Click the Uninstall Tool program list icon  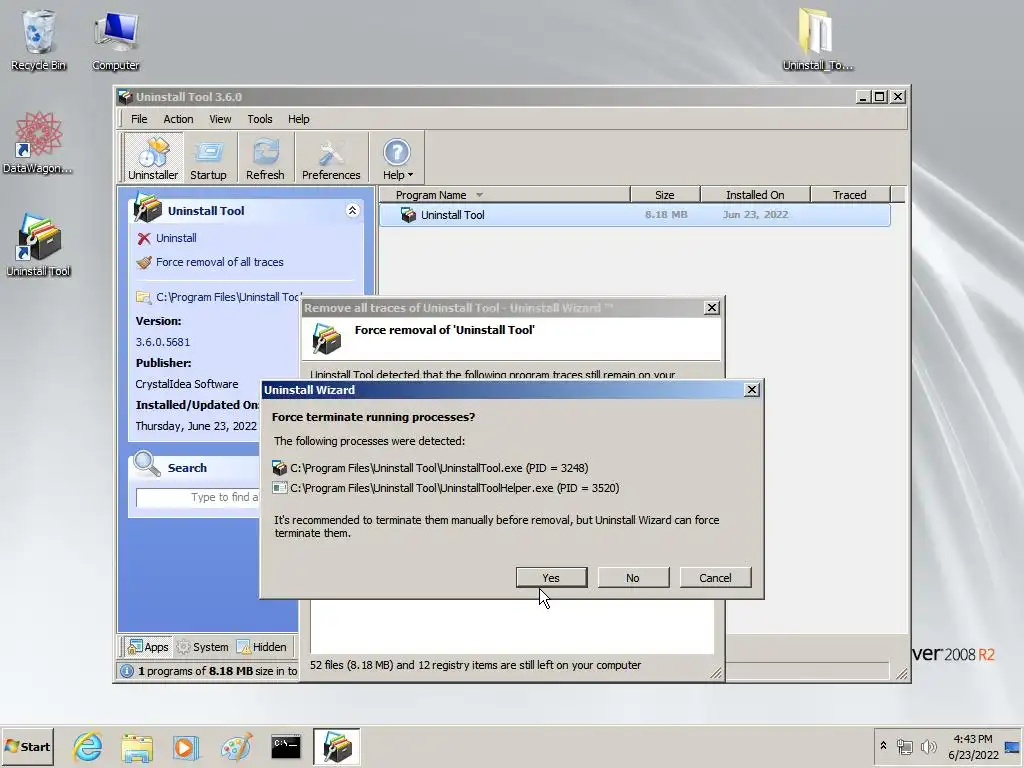408,215
